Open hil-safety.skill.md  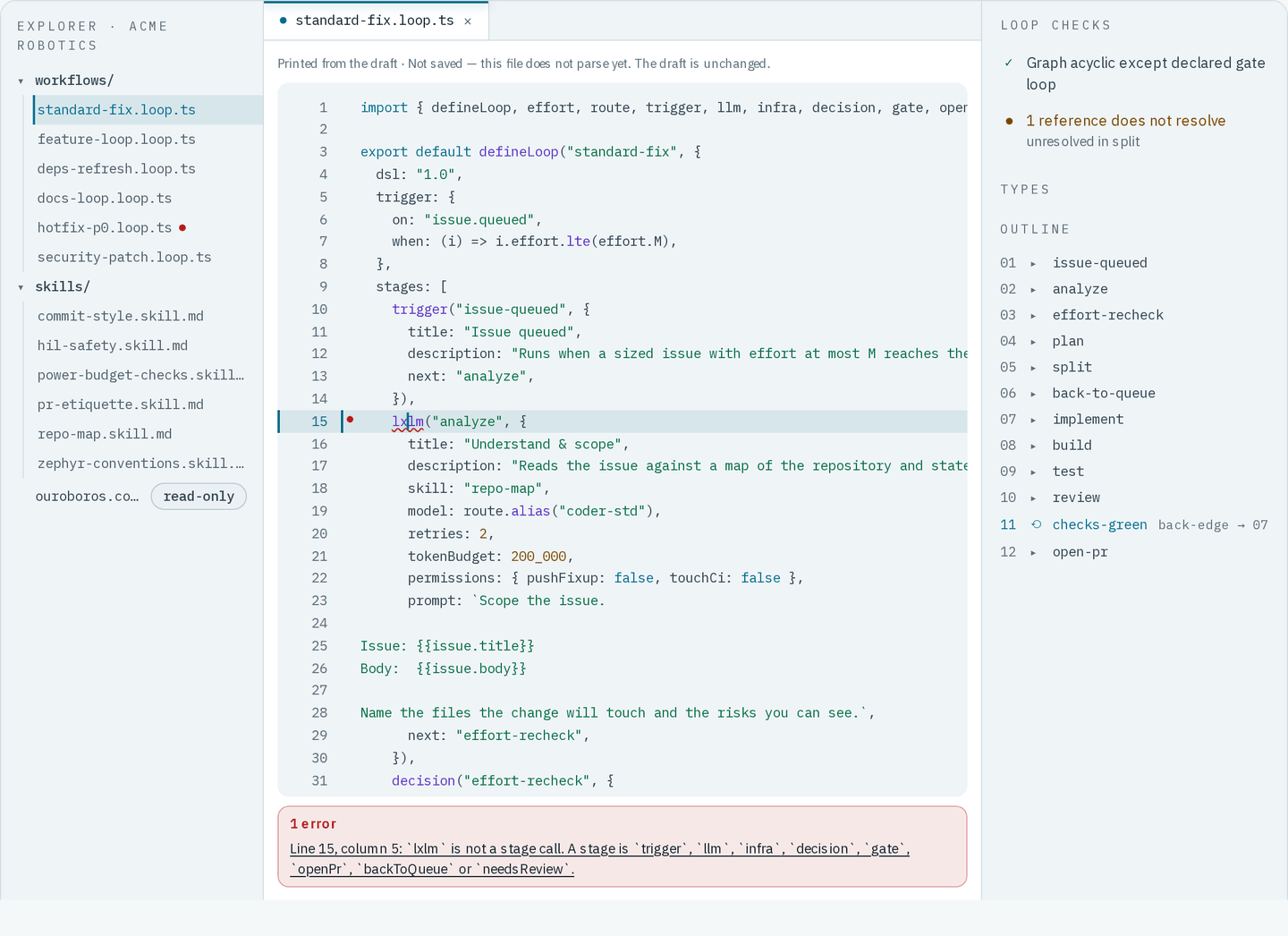[x=148, y=345]
